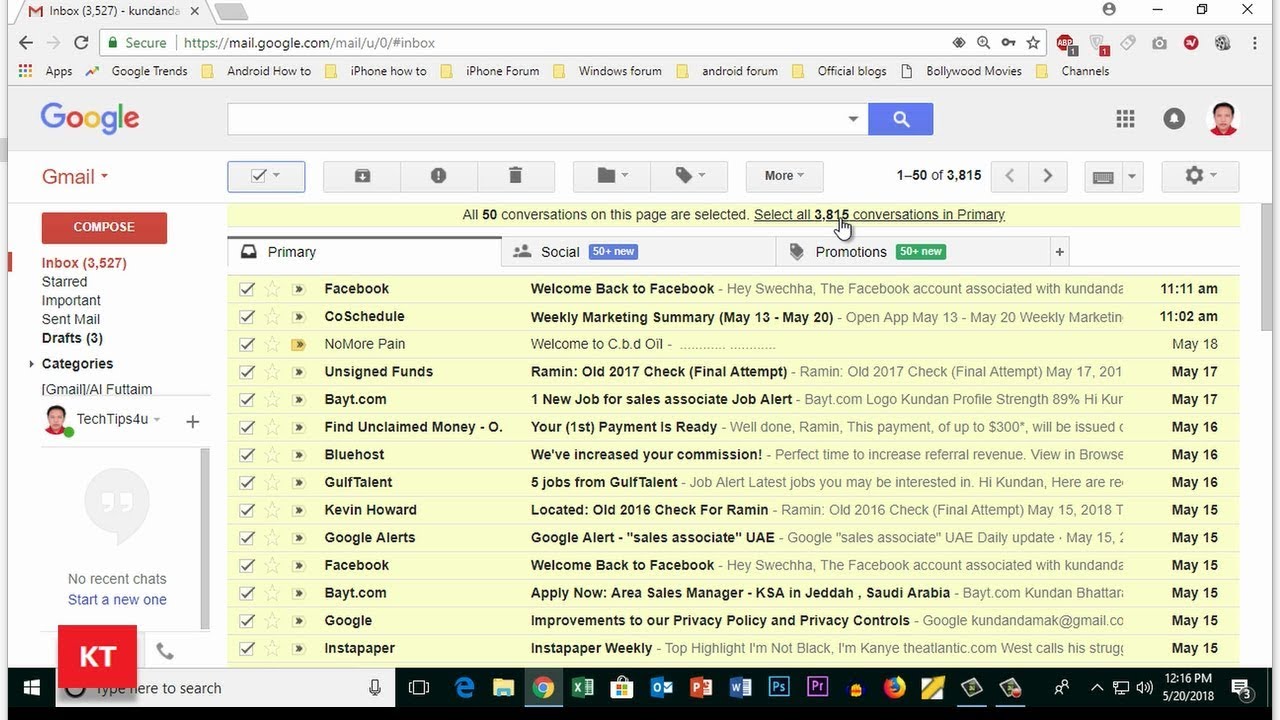Click the blue search button
The width and height of the screenshot is (1280, 720).
pyautogui.click(x=901, y=119)
